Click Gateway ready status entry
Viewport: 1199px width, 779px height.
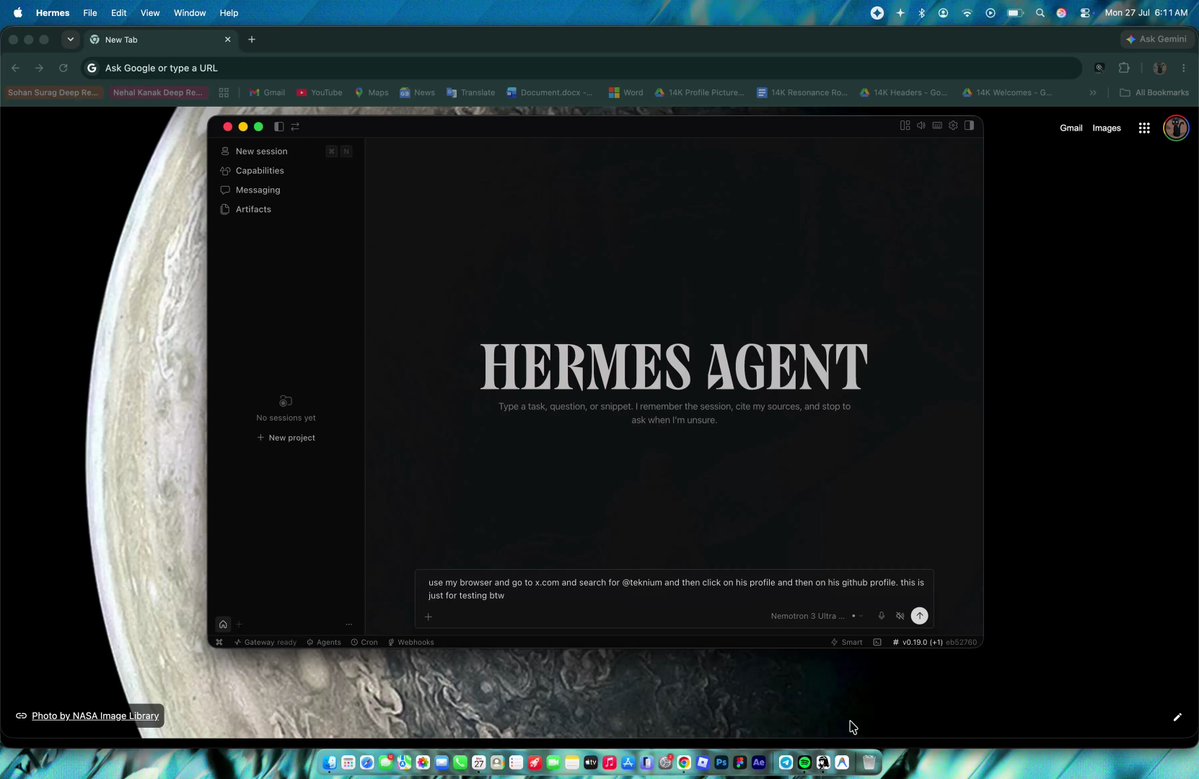[265, 642]
